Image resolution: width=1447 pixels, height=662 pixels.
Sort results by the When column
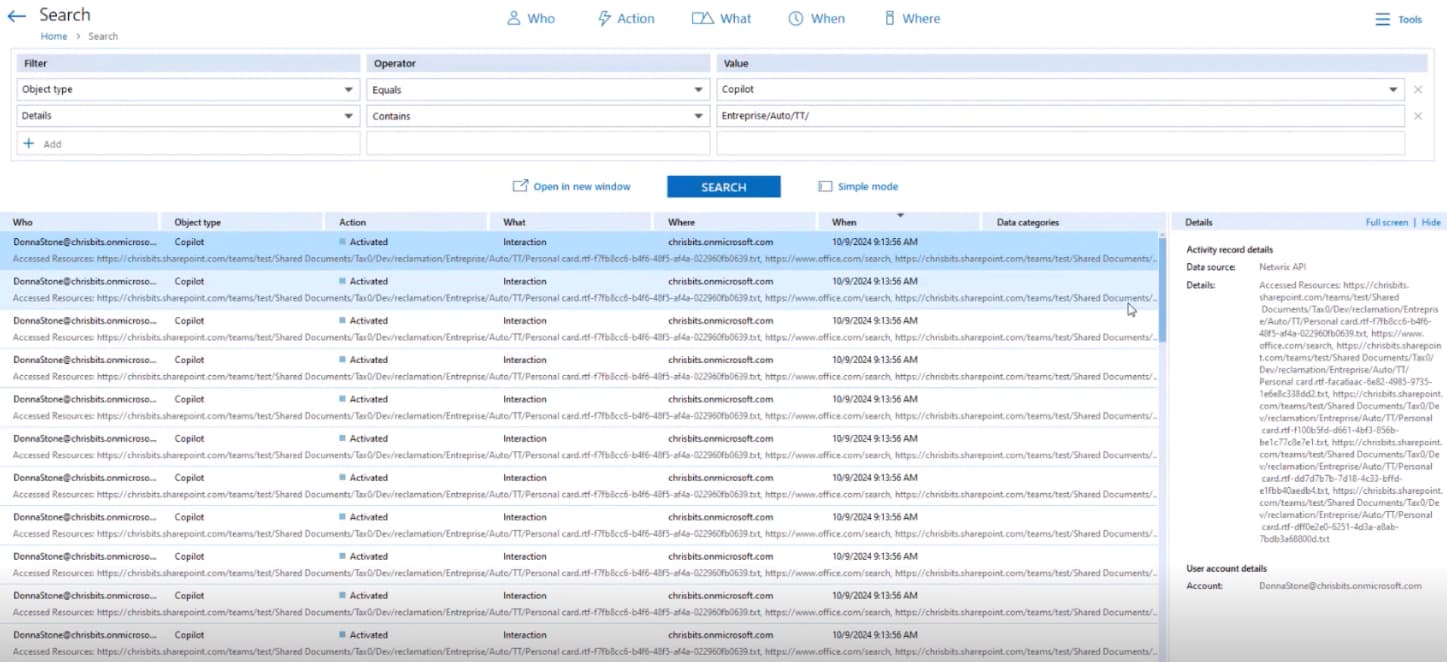[844, 222]
